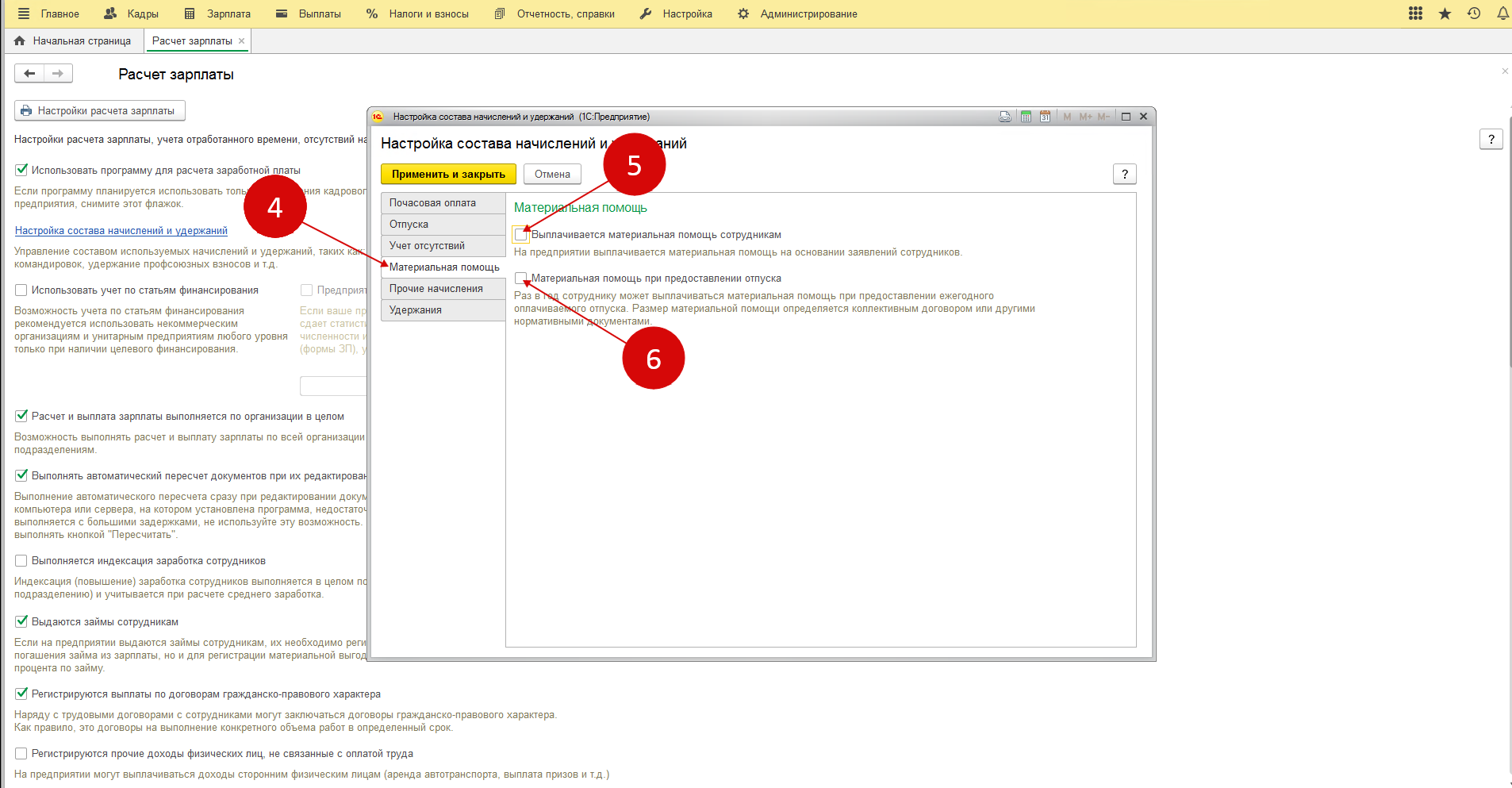Open help question button on main form
This screenshot has width=1512, height=788.
1491,140
